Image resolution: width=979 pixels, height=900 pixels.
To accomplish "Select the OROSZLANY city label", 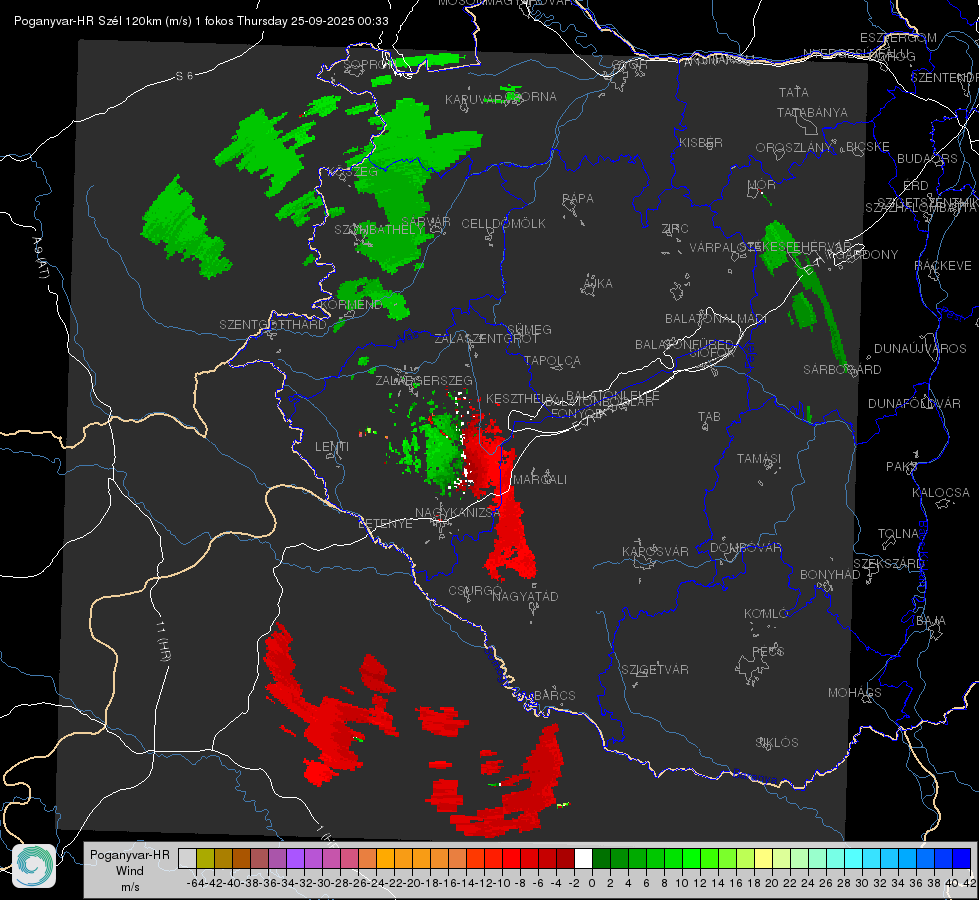I will pos(794,147).
